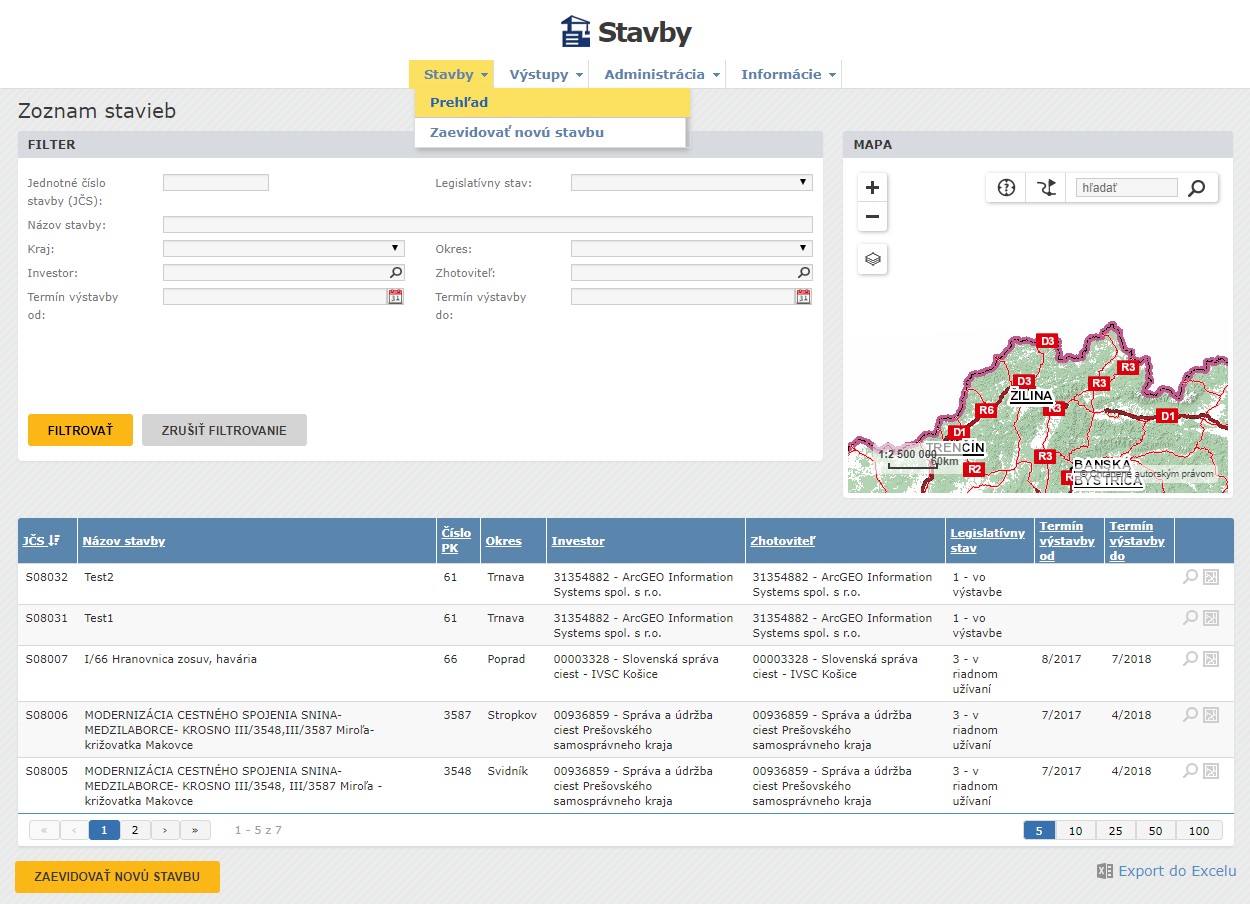Screen dimensions: 1250x904
Task: Show row S08007 on map icon
Action: [1211, 659]
